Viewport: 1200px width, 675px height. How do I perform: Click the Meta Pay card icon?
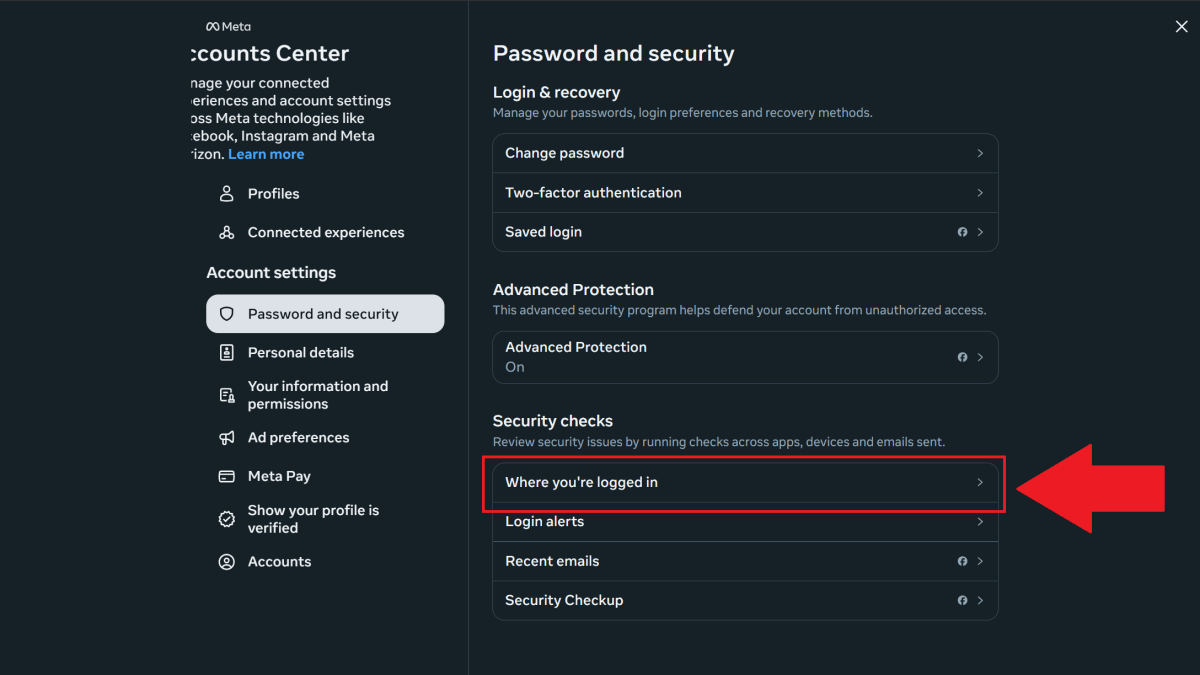226,477
